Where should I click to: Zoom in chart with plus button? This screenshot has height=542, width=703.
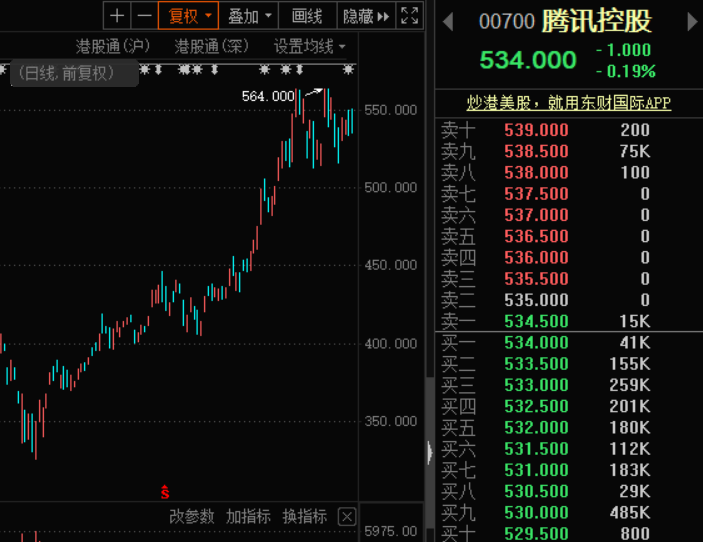(x=117, y=16)
